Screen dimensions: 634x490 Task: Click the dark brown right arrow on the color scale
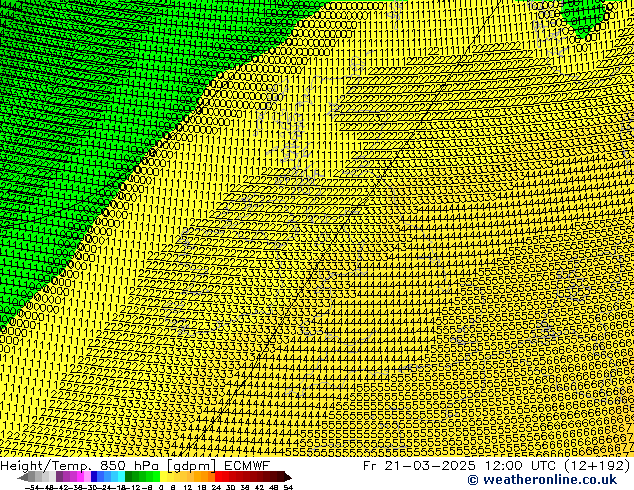click(x=288, y=477)
